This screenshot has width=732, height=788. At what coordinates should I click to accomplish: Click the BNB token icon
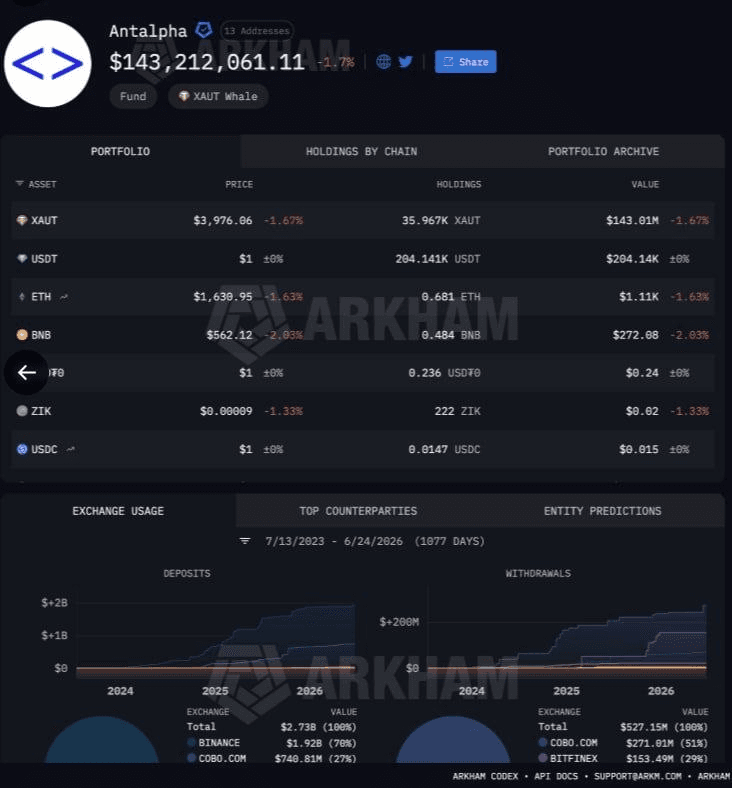point(22,335)
